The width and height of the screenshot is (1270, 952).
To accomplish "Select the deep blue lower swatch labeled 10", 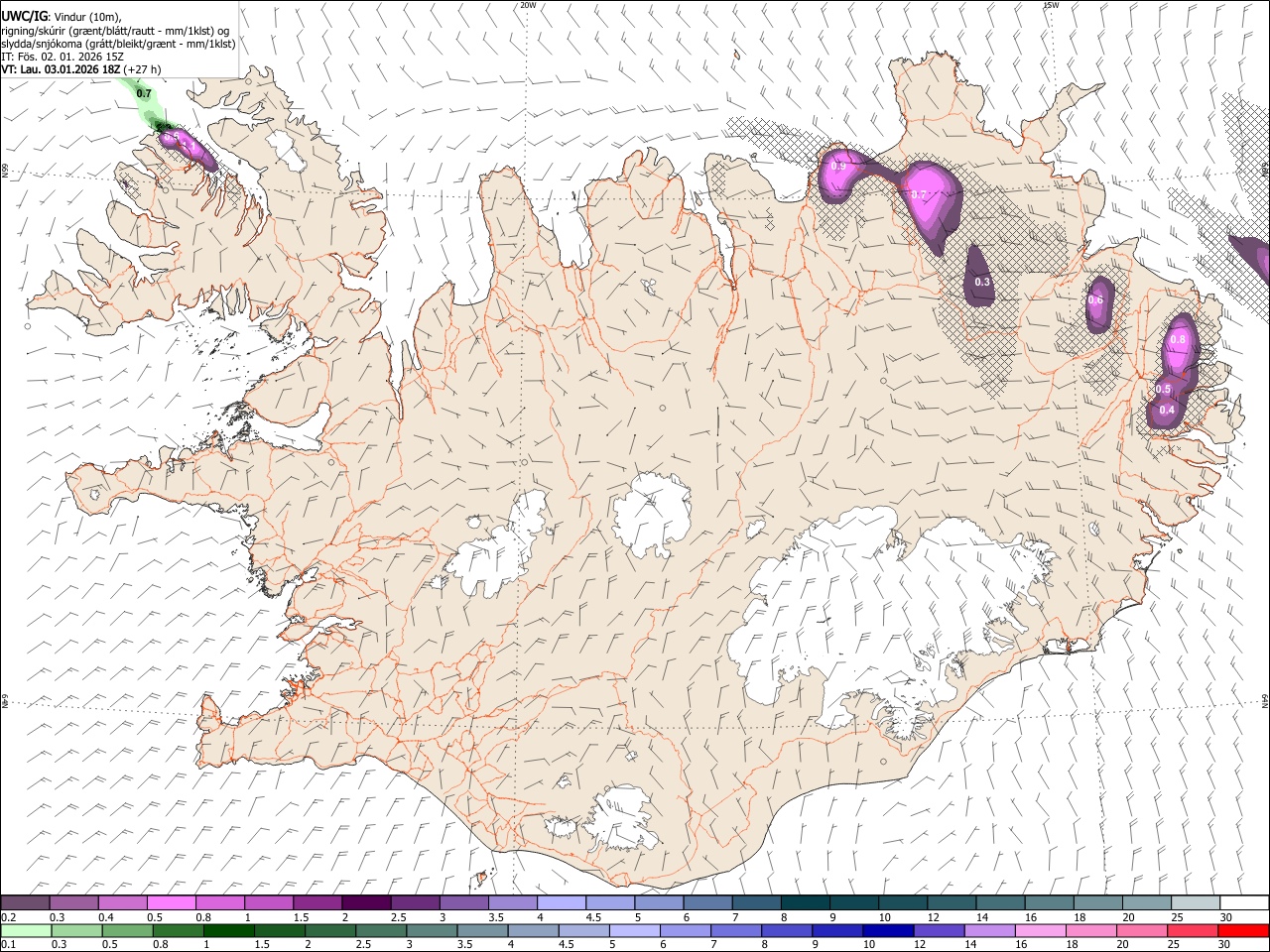I will pyautogui.click(x=887, y=930).
